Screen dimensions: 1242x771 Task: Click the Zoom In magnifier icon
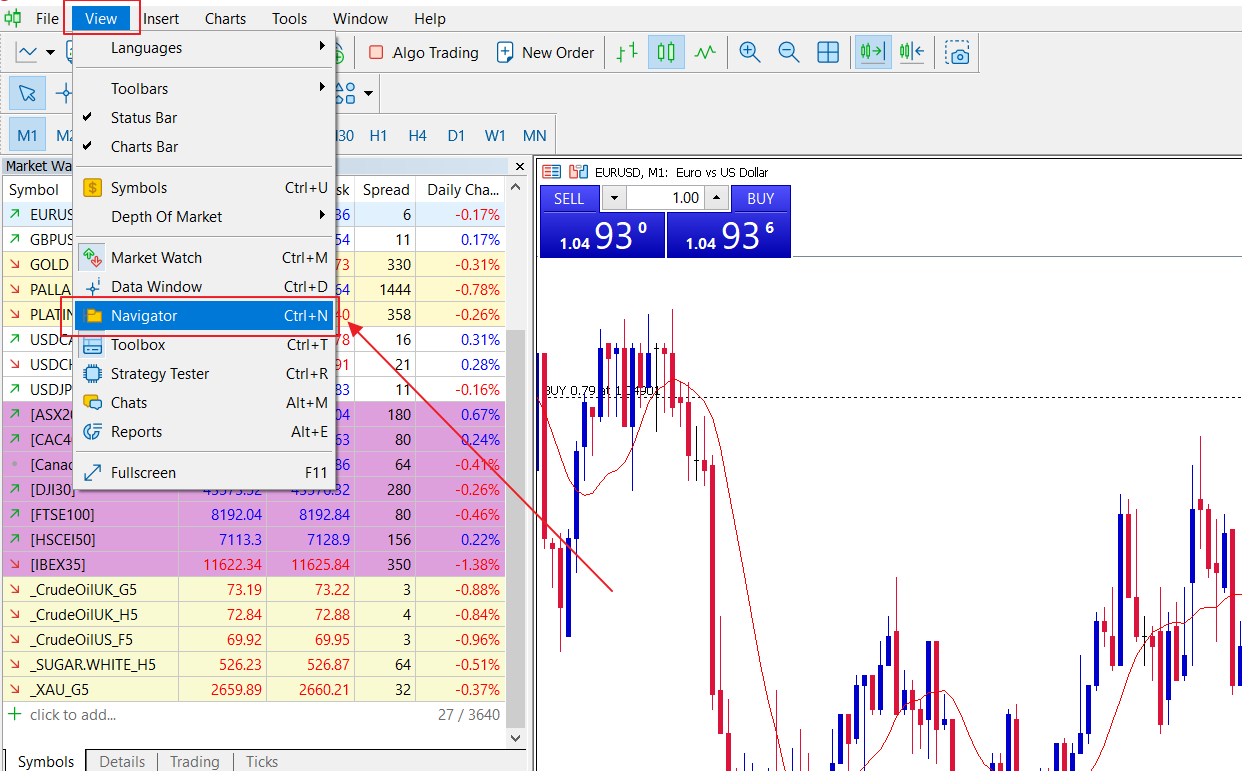tap(749, 53)
